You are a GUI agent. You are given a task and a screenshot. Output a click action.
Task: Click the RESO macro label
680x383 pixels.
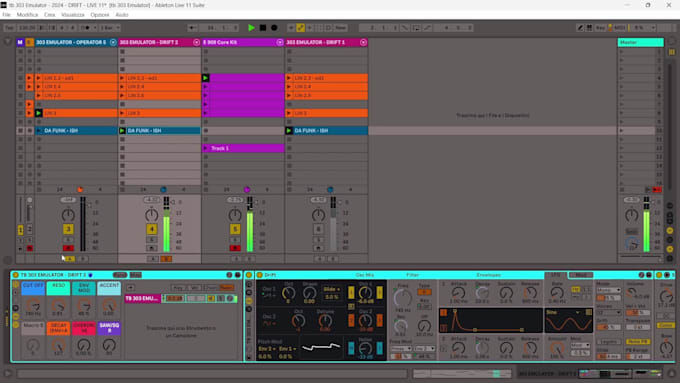tap(59, 288)
